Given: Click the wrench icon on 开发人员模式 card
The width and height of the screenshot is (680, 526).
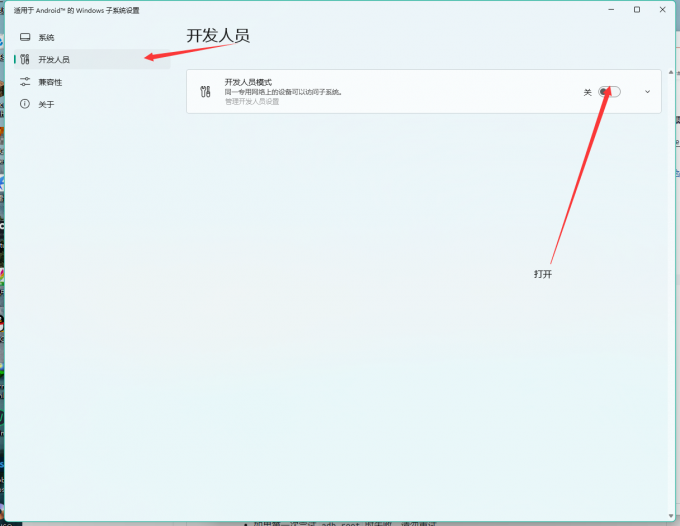Looking at the screenshot, I should pyautogui.click(x=206, y=91).
